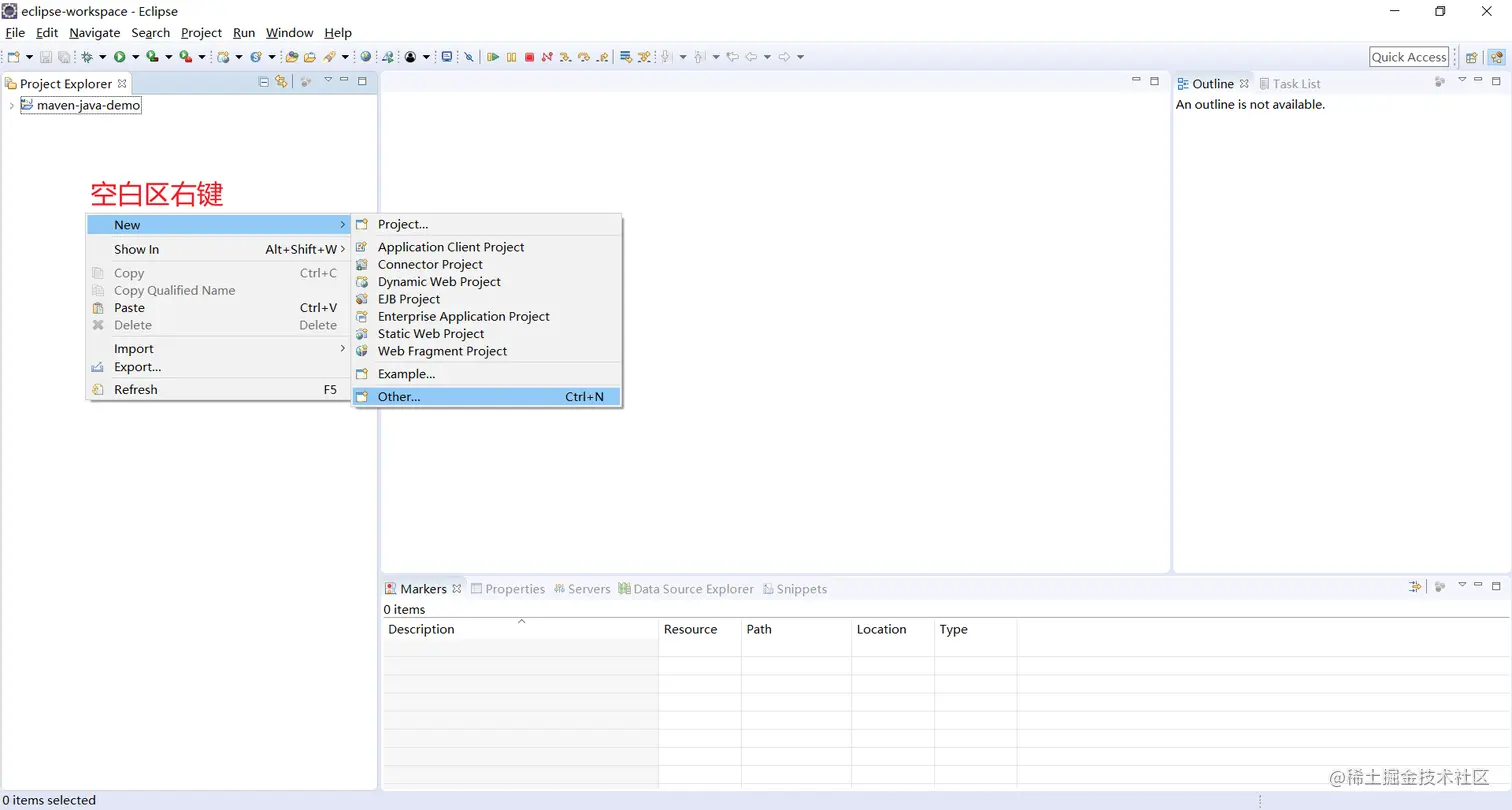This screenshot has height=810, width=1512.
Task: Click the Step Into debug icon
Action: click(565, 57)
